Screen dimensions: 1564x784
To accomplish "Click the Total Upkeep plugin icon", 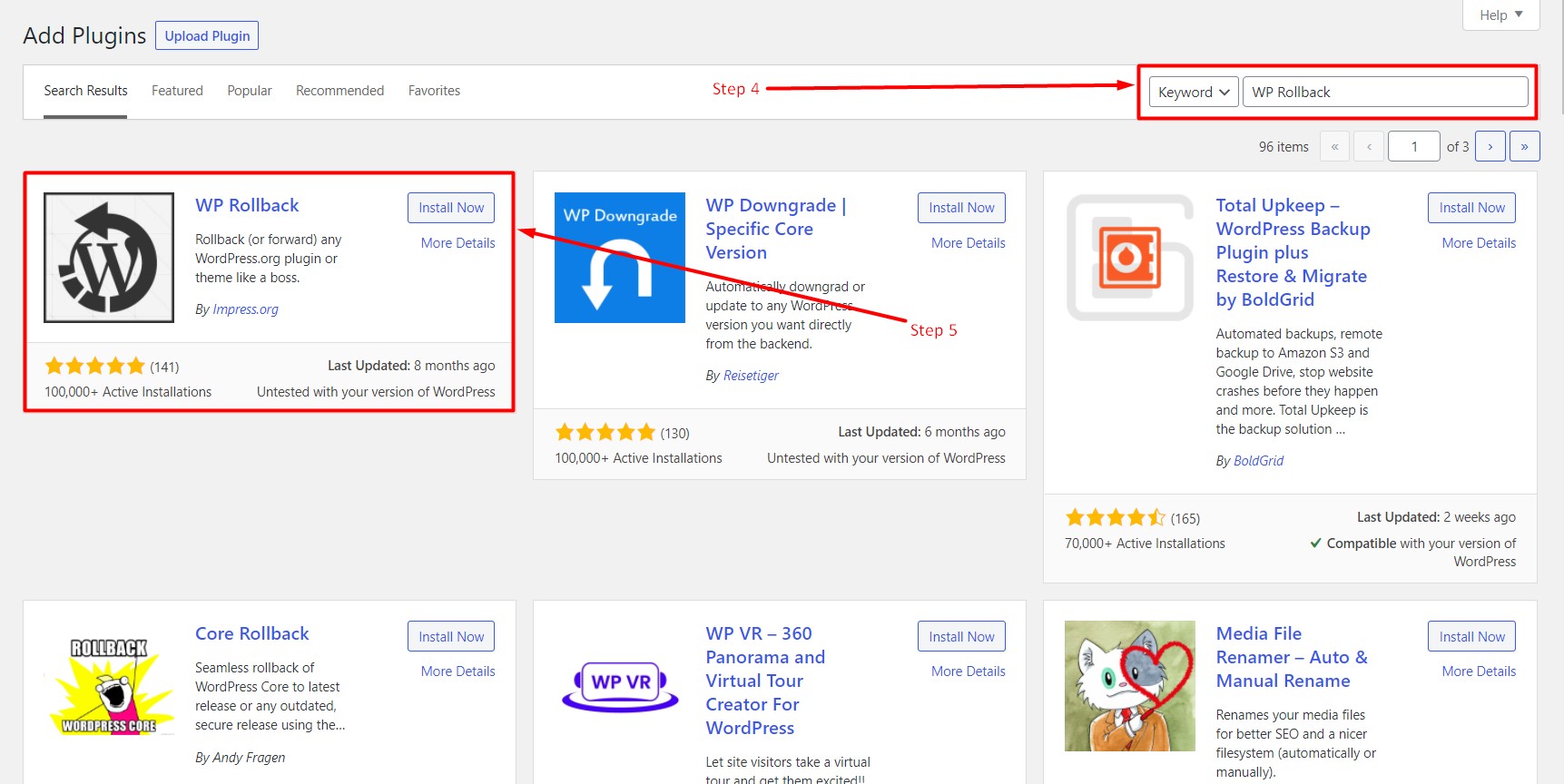I will [x=1130, y=258].
